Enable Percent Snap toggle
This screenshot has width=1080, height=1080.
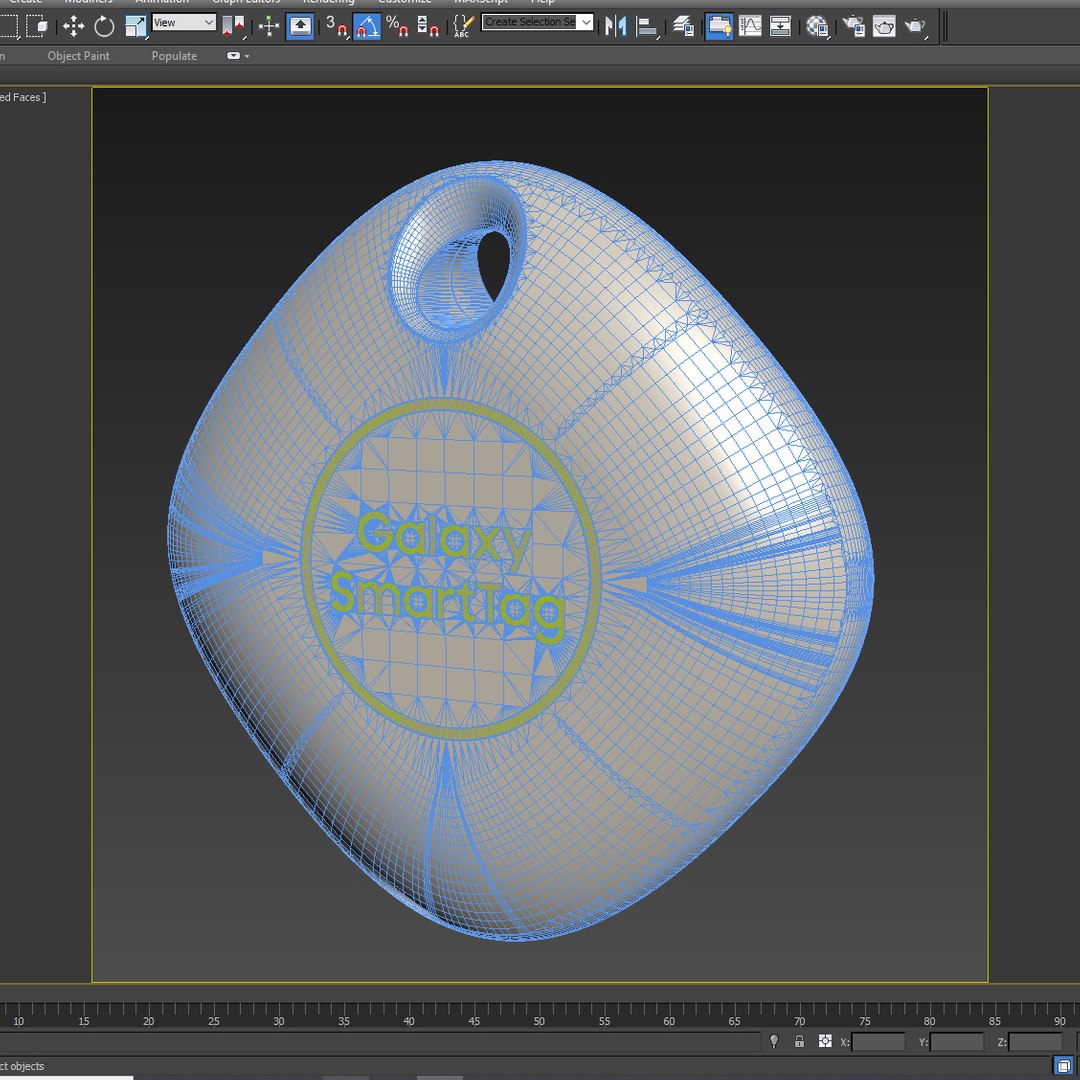397,26
